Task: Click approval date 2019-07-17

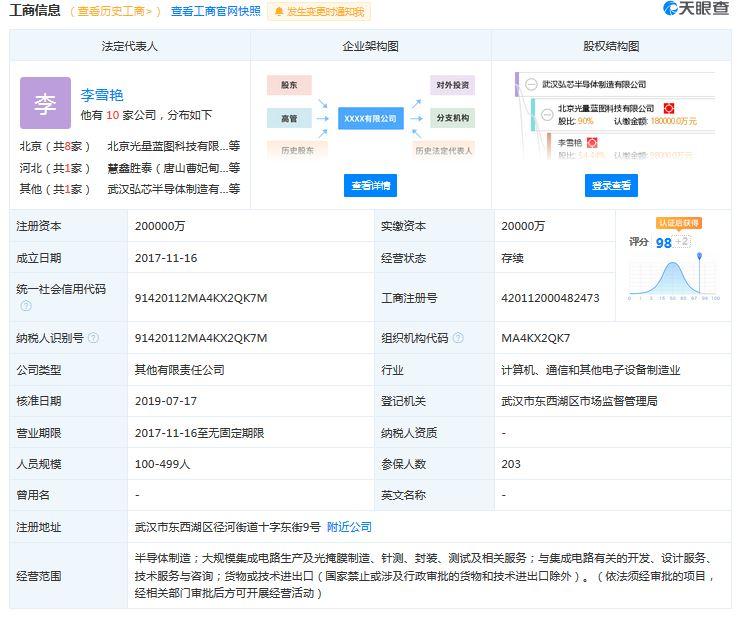Action: coord(166,401)
